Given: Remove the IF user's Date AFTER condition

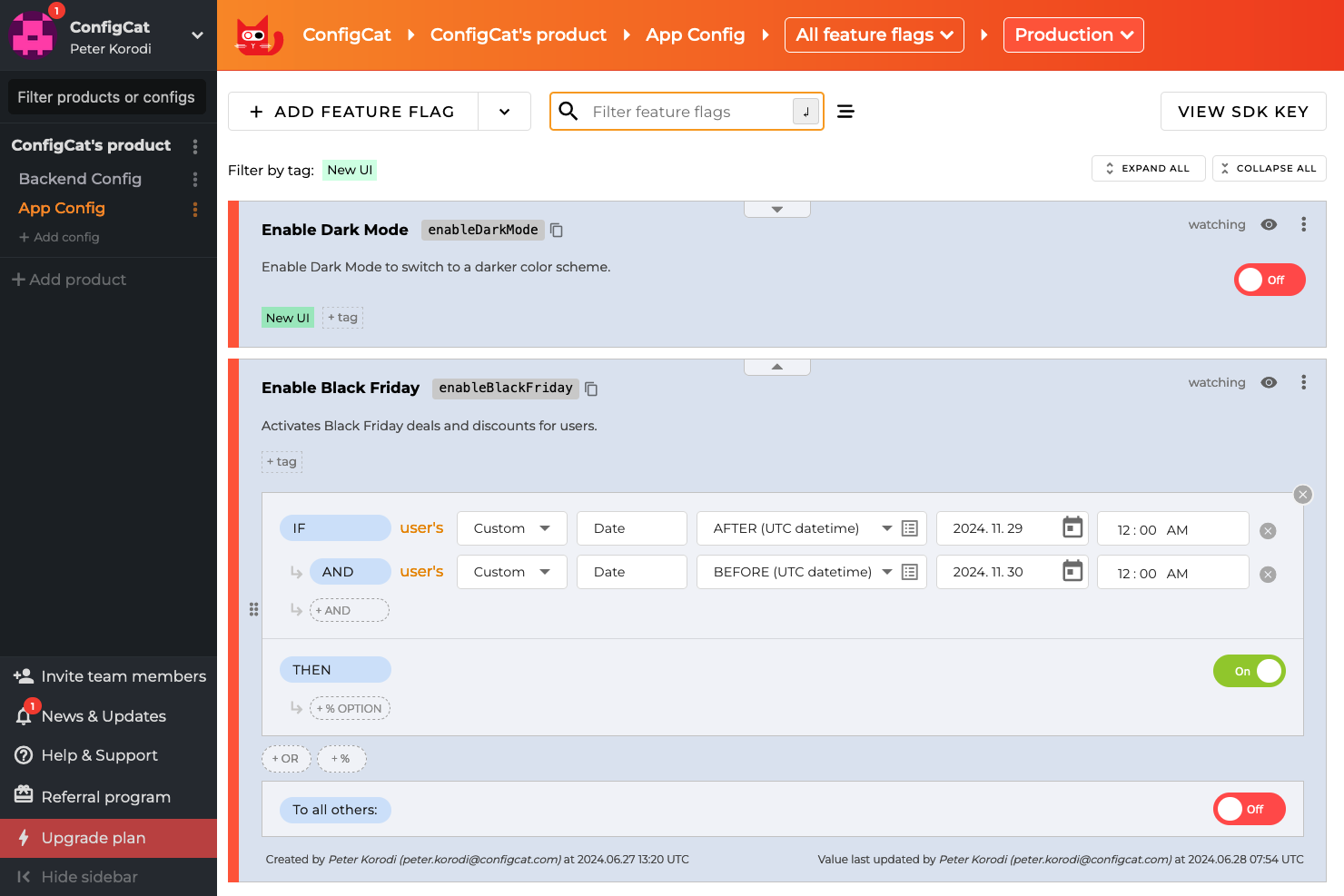Looking at the screenshot, I should click(1269, 531).
